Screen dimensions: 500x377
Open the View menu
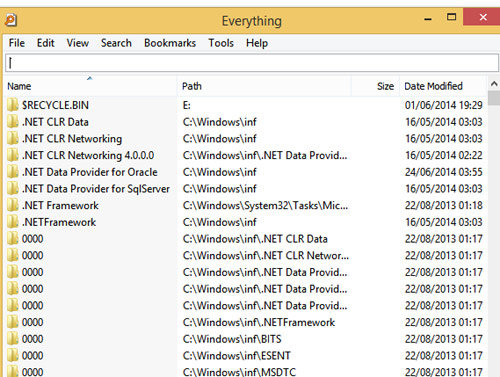tap(78, 43)
